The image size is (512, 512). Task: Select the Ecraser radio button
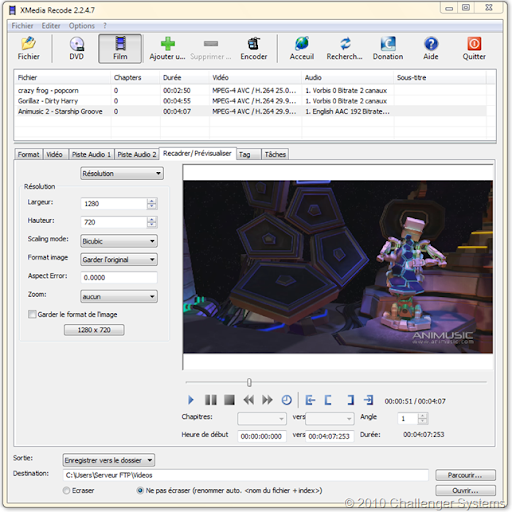coord(66,490)
